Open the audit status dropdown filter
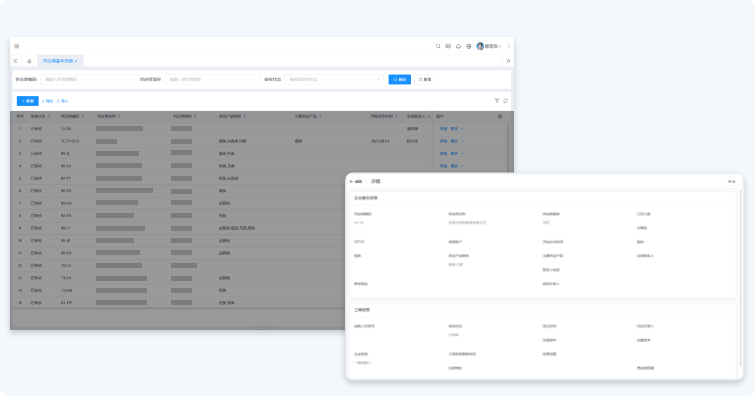Viewport: 755px width, 396px height. (x=334, y=79)
